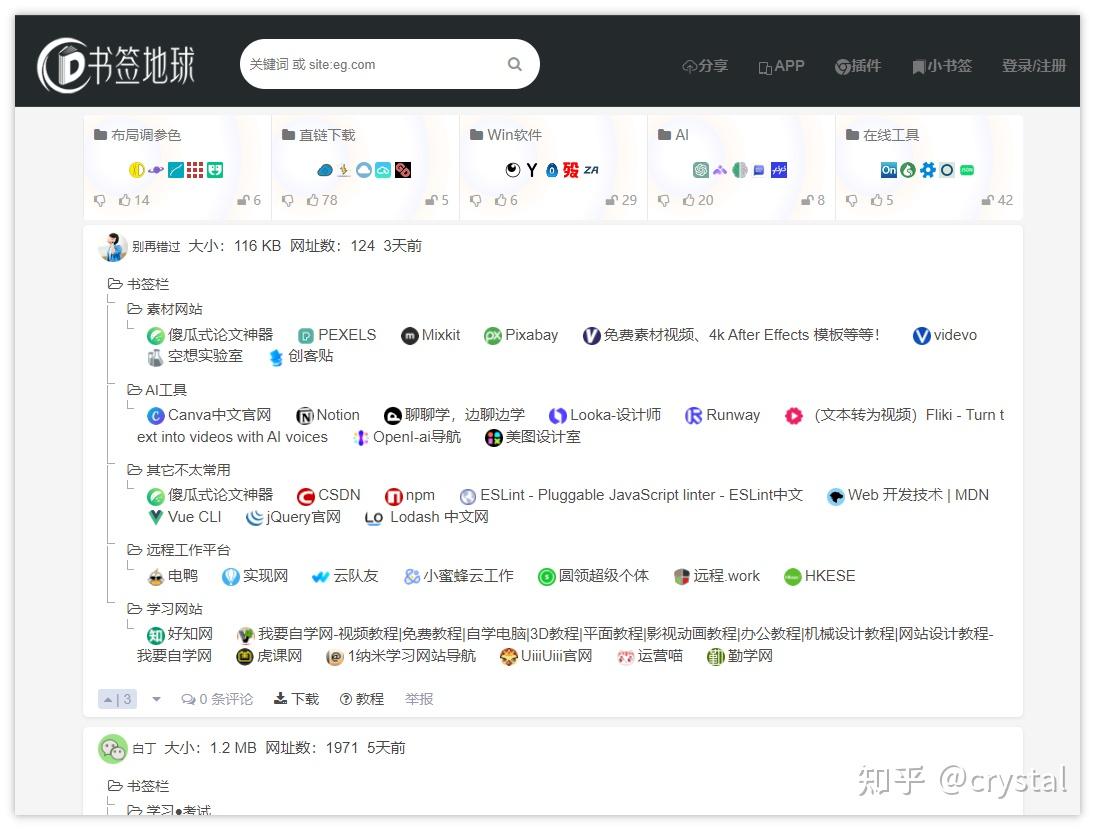This screenshot has width=1095, height=830.
Task: Collapse the 书签栏 folder under 白丁
Action: 115,786
